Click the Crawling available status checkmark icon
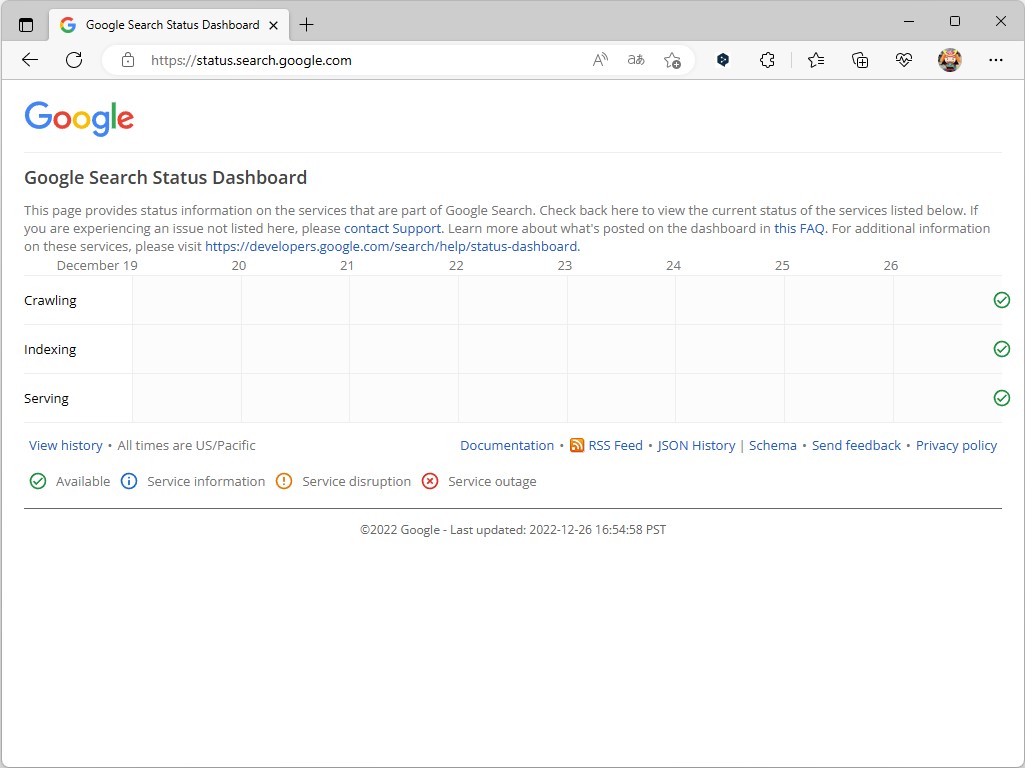Screen dimensions: 1025x768 pos(1002,300)
